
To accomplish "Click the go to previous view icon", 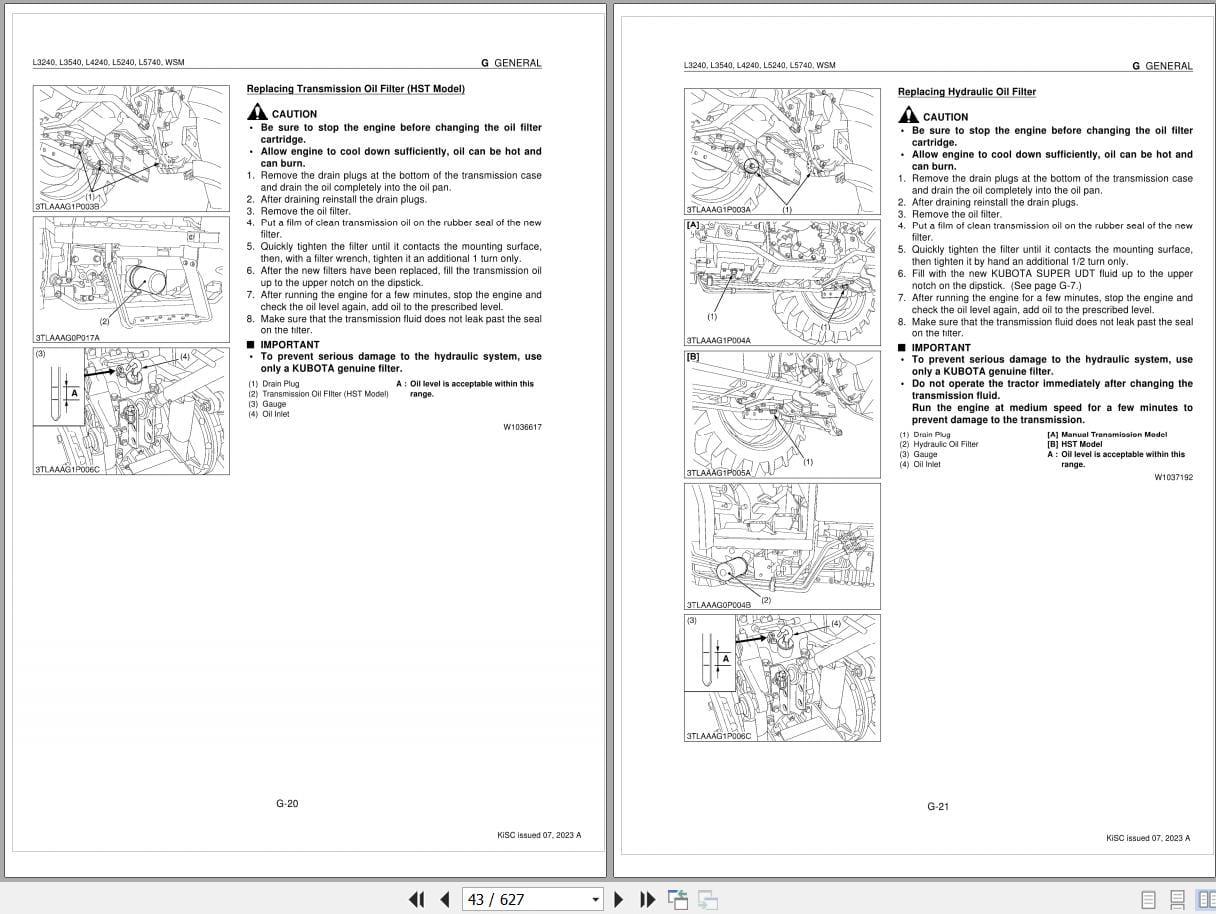I will (x=678, y=899).
